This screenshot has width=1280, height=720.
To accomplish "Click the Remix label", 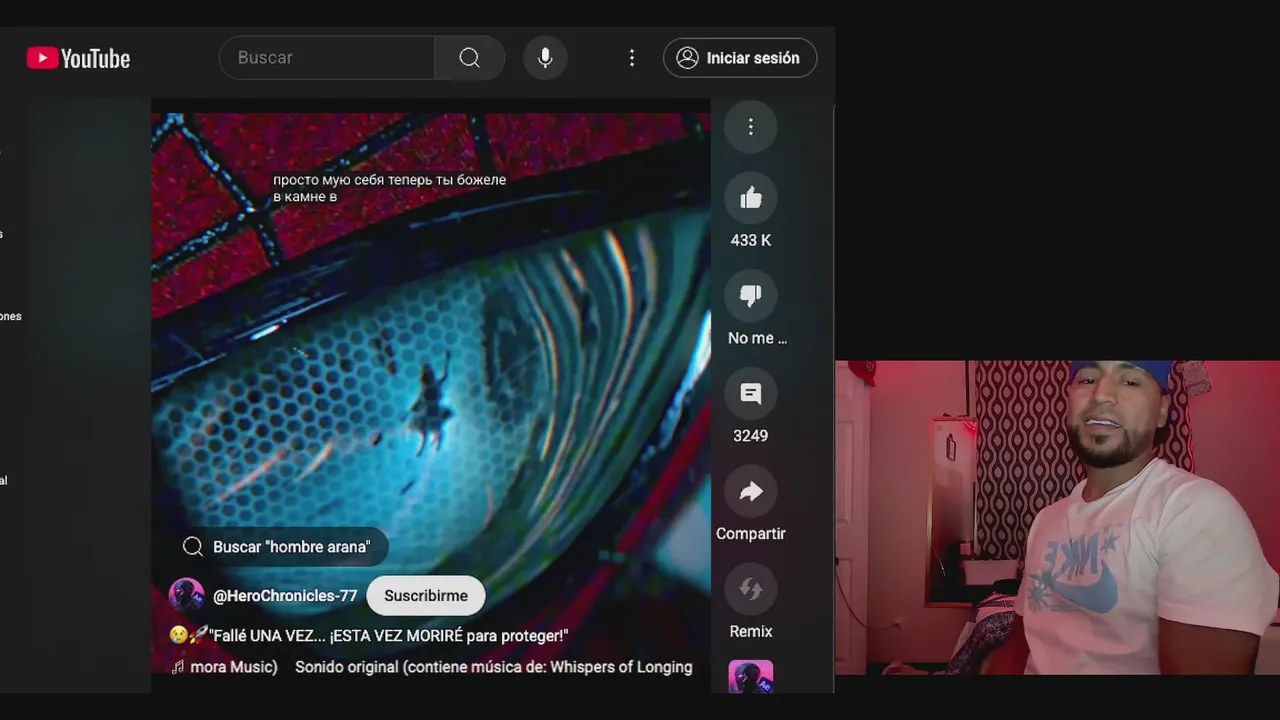I will click(x=751, y=631).
